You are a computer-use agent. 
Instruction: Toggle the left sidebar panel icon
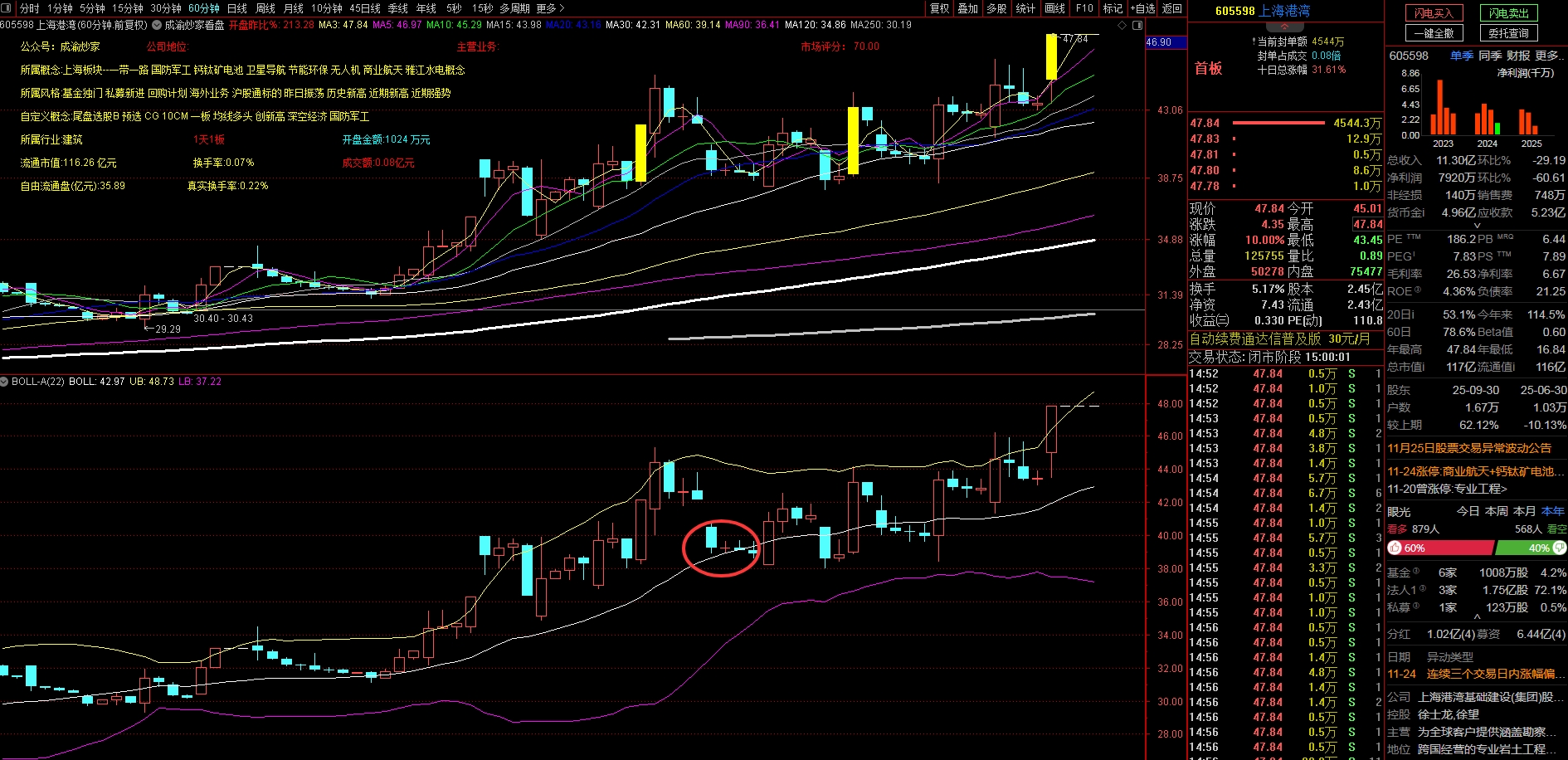[7, 8]
